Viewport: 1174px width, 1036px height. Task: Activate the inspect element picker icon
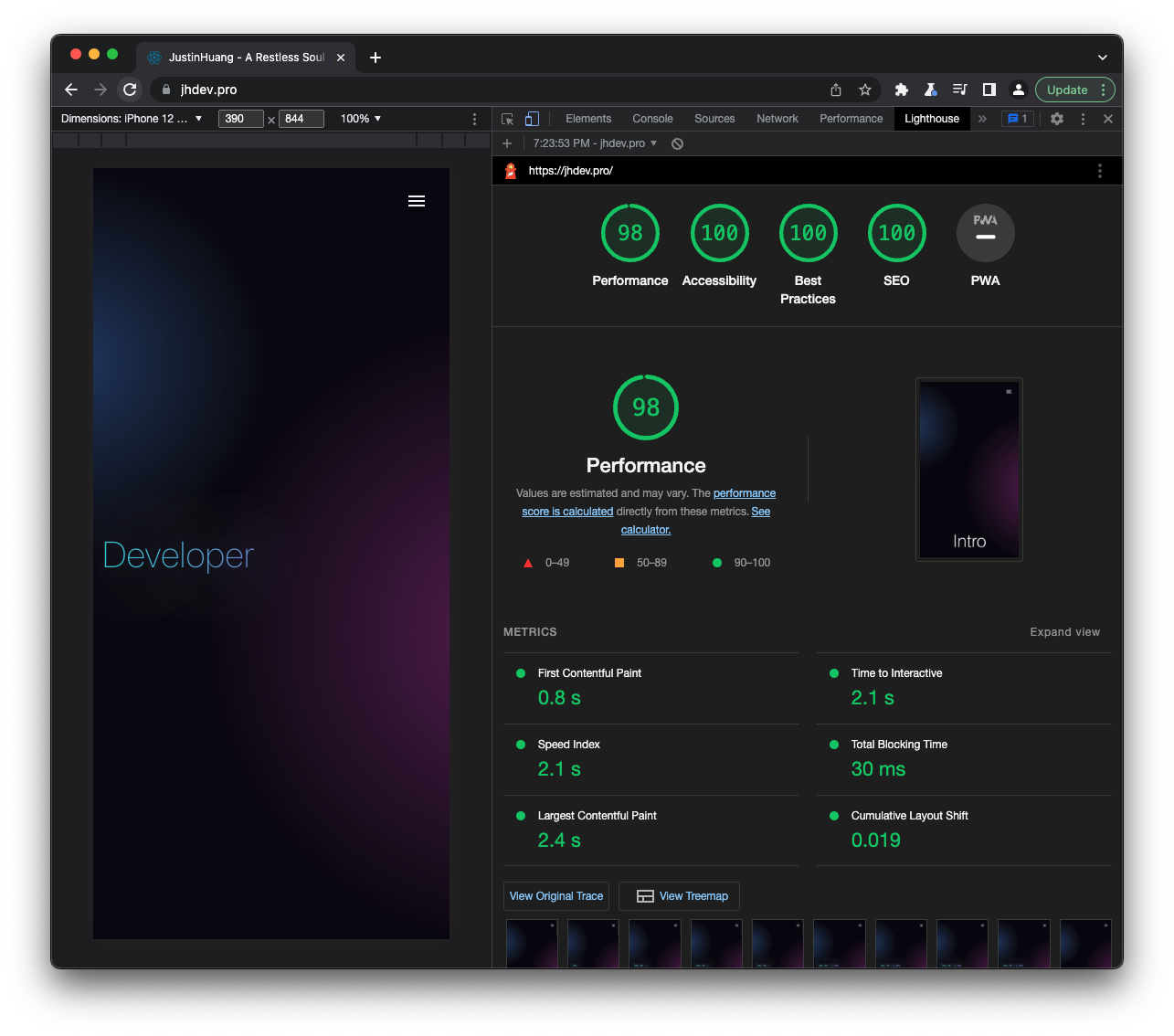508,119
